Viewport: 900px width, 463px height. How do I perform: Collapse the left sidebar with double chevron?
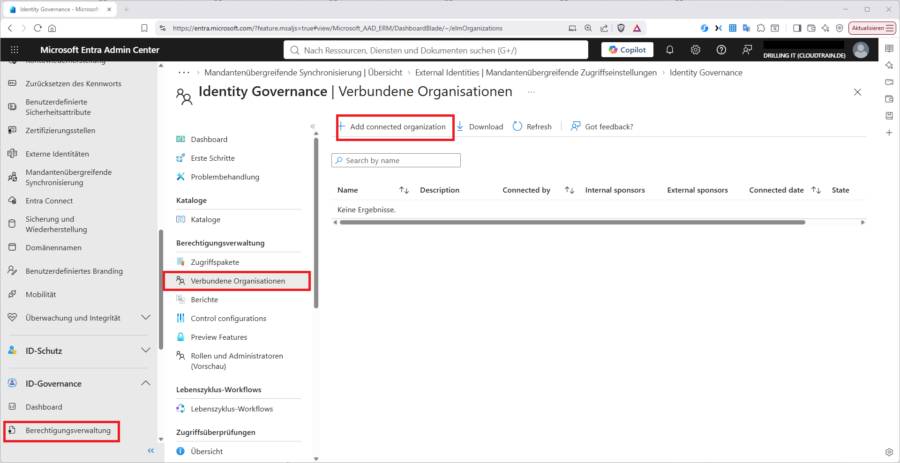(x=151, y=451)
